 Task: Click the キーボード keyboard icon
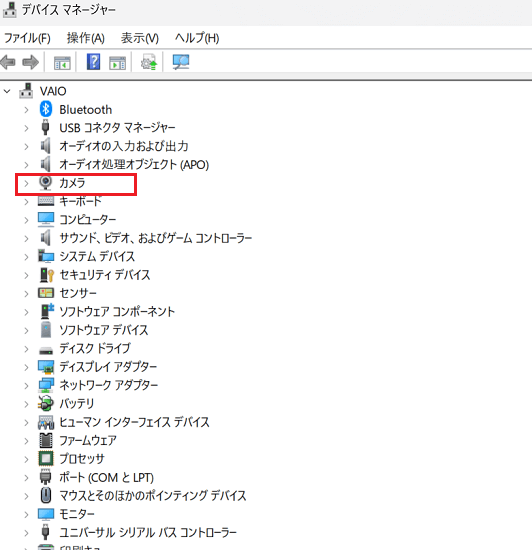tap(46, 201)
